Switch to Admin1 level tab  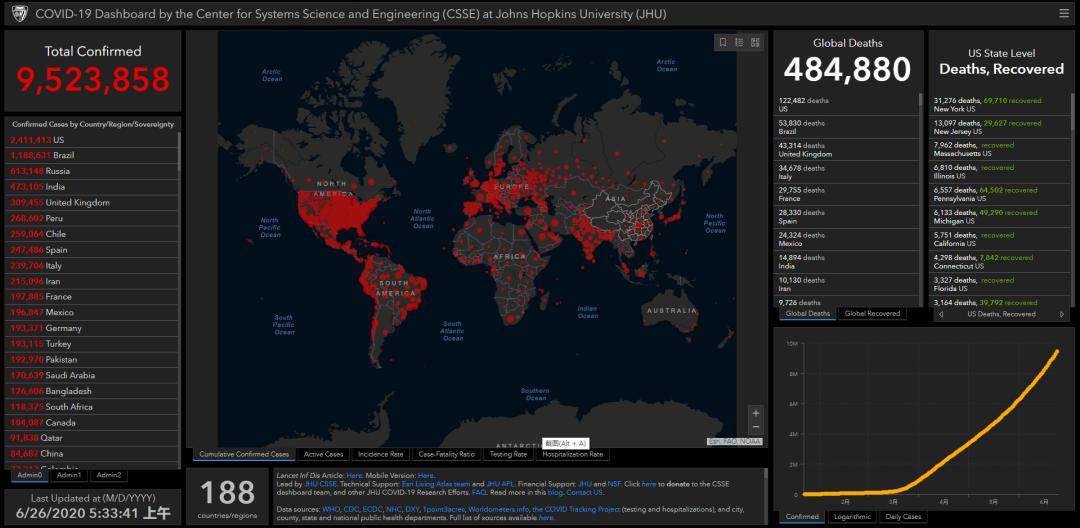tap(68, 475)
